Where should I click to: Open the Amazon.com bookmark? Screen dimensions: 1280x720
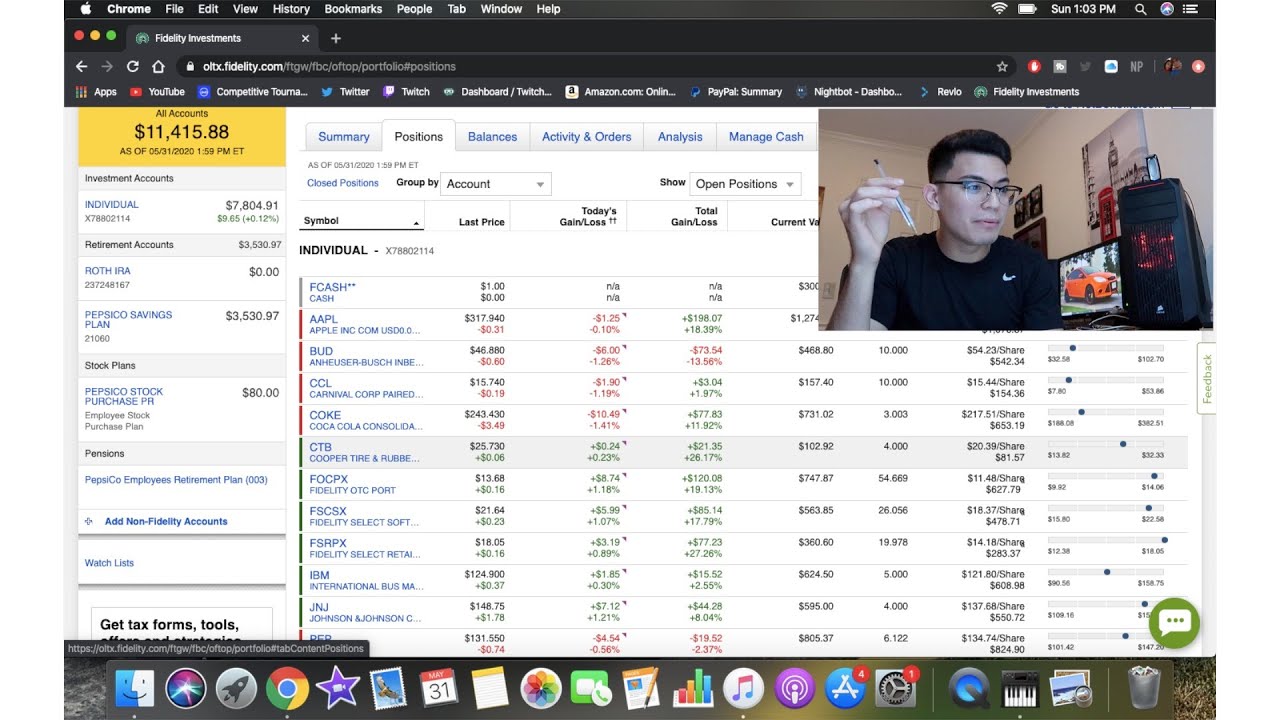coord(620,92)
